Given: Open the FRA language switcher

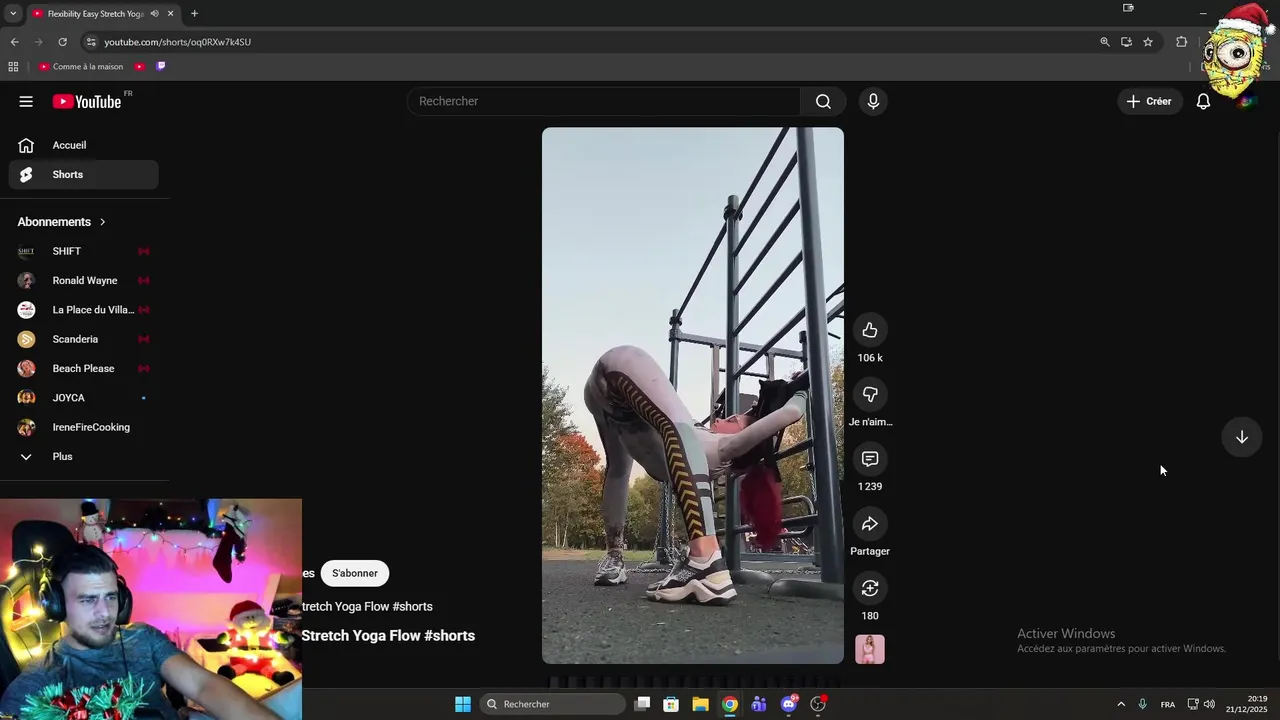Looking at the screenshot, I should click(1168, 704).
